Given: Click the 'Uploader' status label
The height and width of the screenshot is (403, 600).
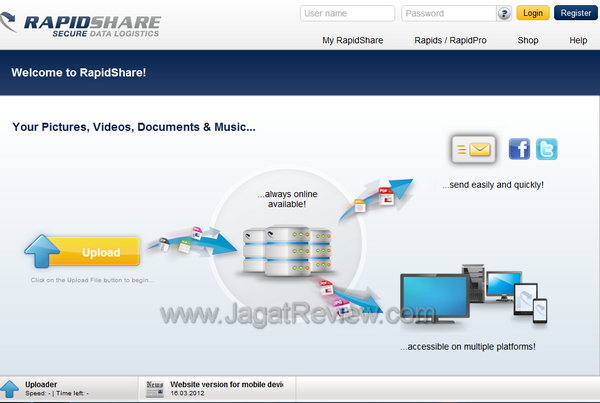Looking at the screenshot, I should click(x=41, y=384).
